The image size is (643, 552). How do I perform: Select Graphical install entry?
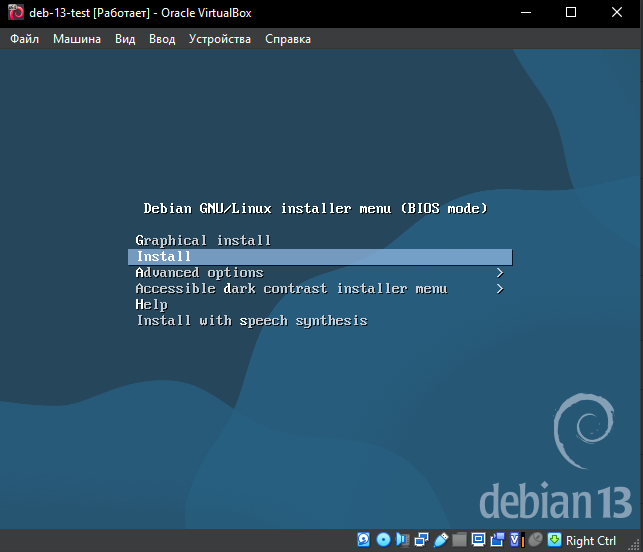pos(203,241)
